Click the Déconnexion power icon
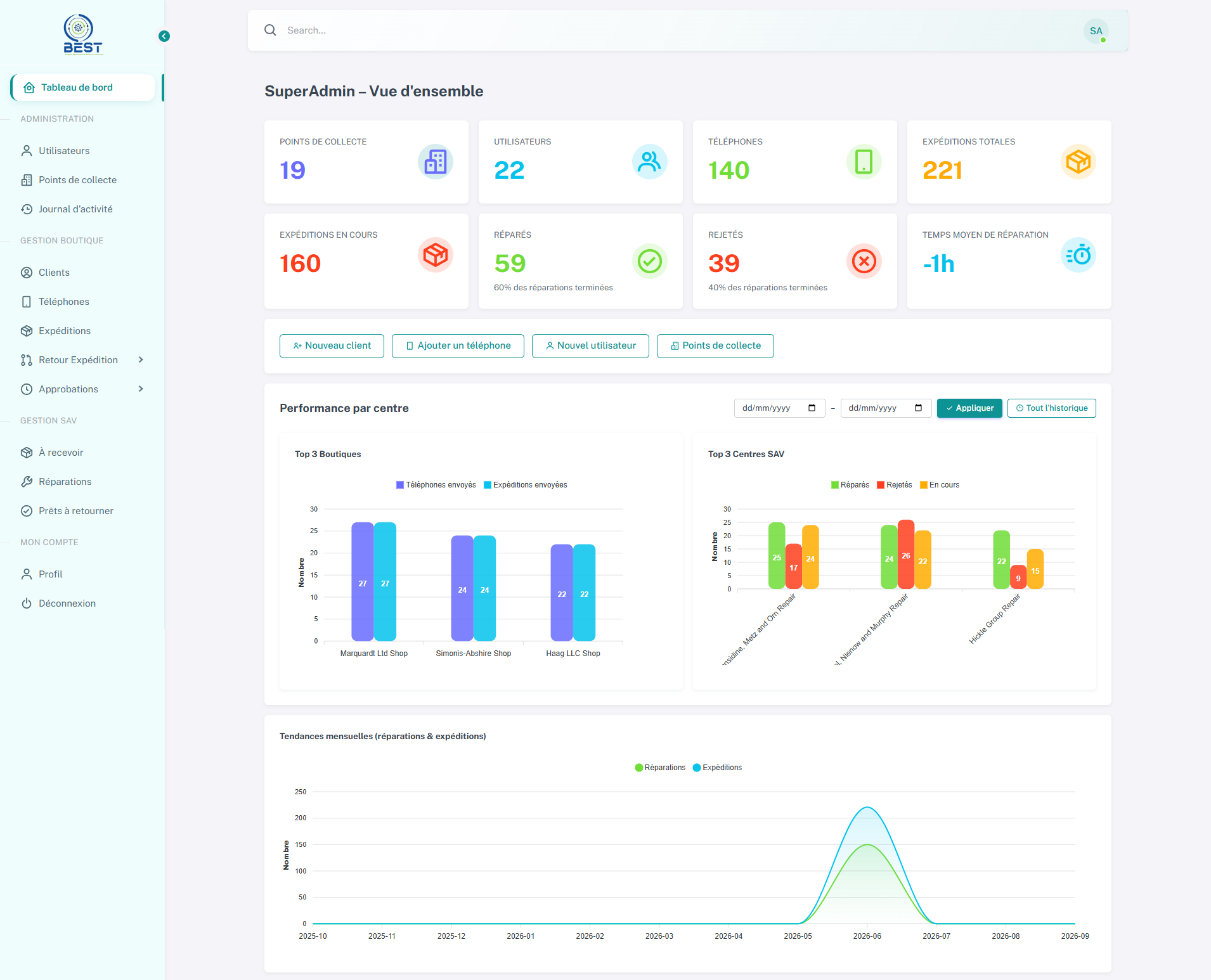1211x980 pixels. (27, 603)
